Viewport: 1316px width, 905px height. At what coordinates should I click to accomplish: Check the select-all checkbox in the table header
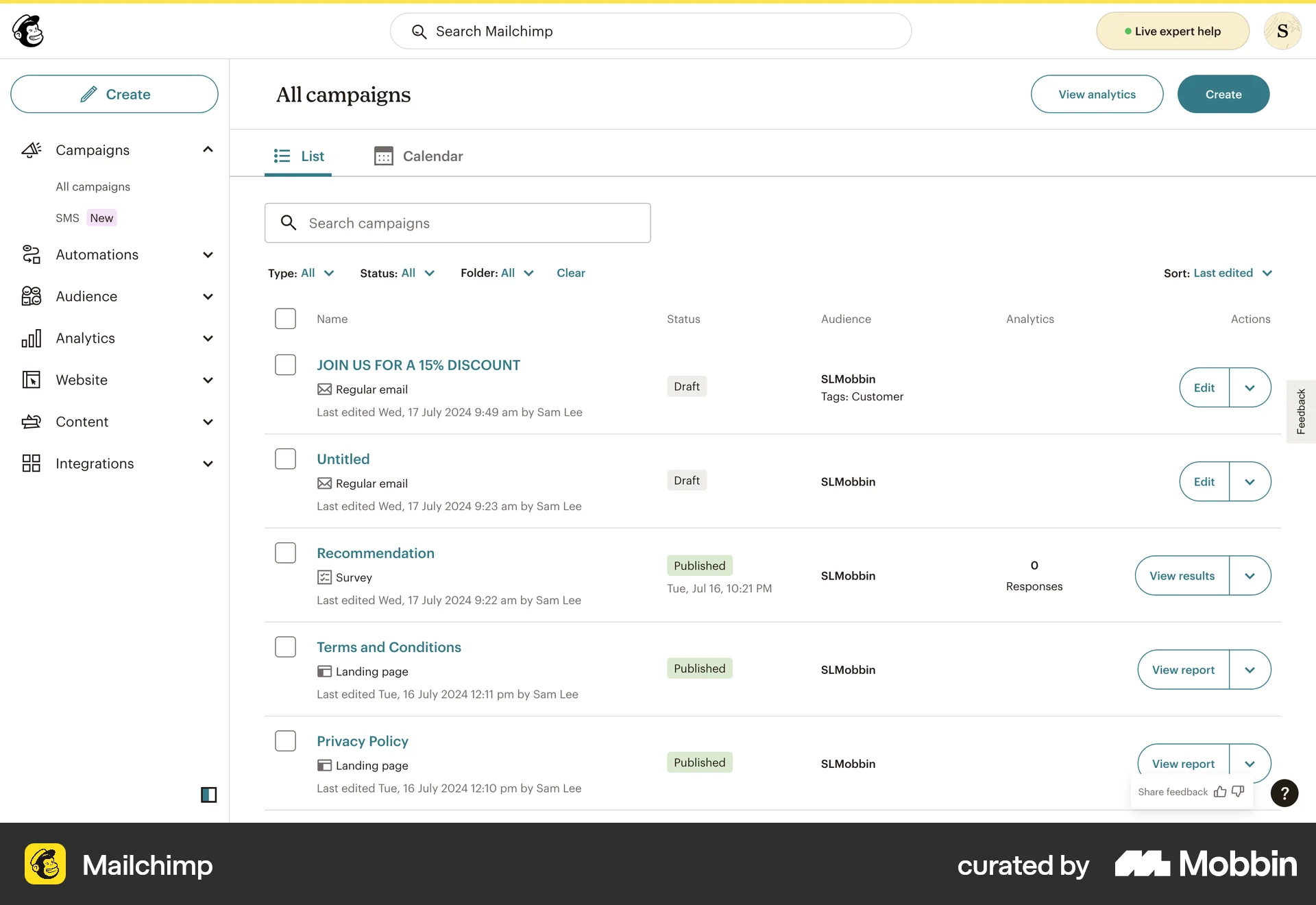[x=285, y=318]
